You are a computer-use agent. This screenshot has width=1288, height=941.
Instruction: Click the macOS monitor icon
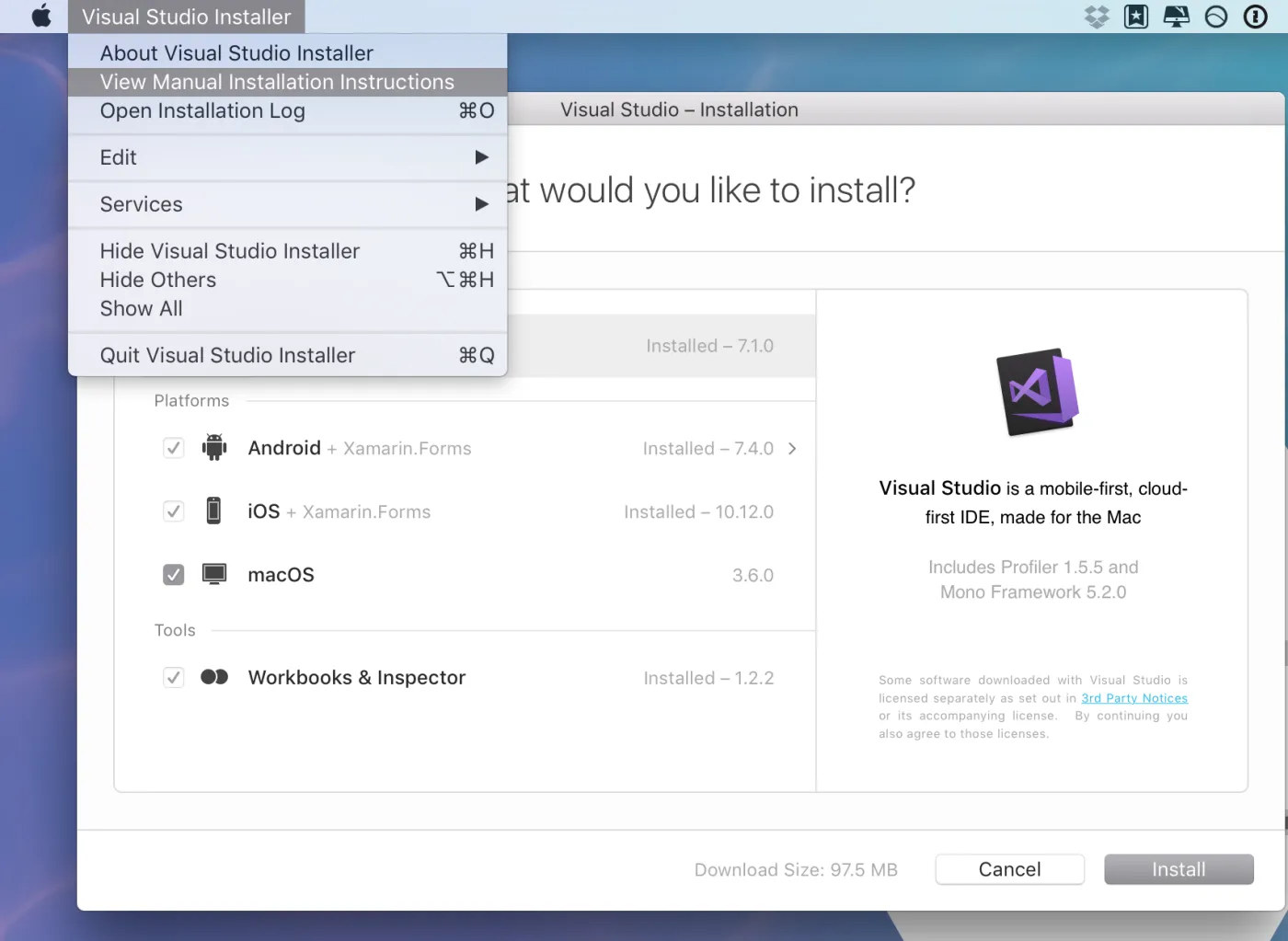click(214, 574)
